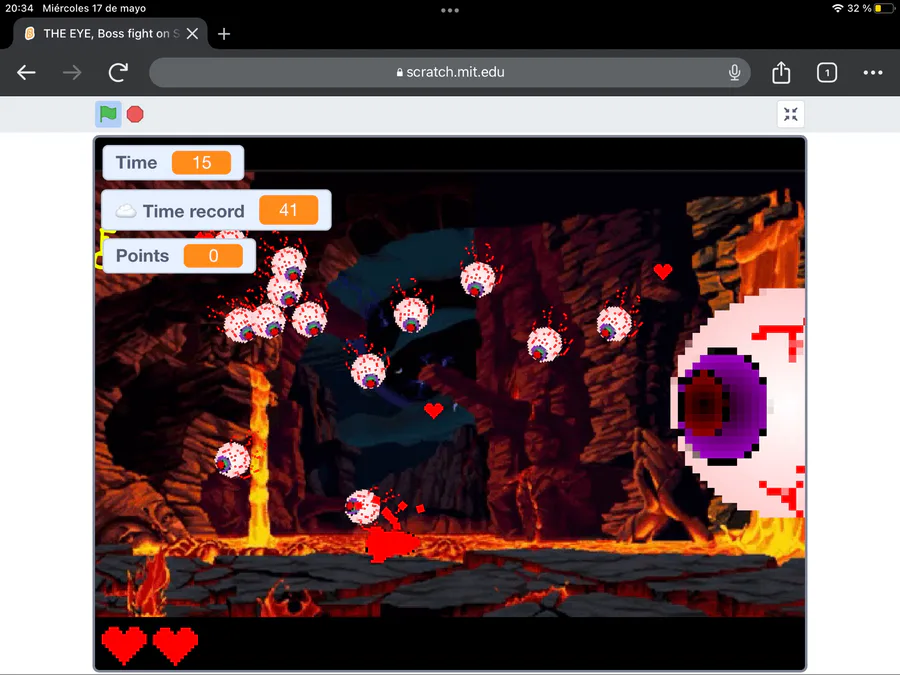Click the Time record label

click(x=193, y=211)
